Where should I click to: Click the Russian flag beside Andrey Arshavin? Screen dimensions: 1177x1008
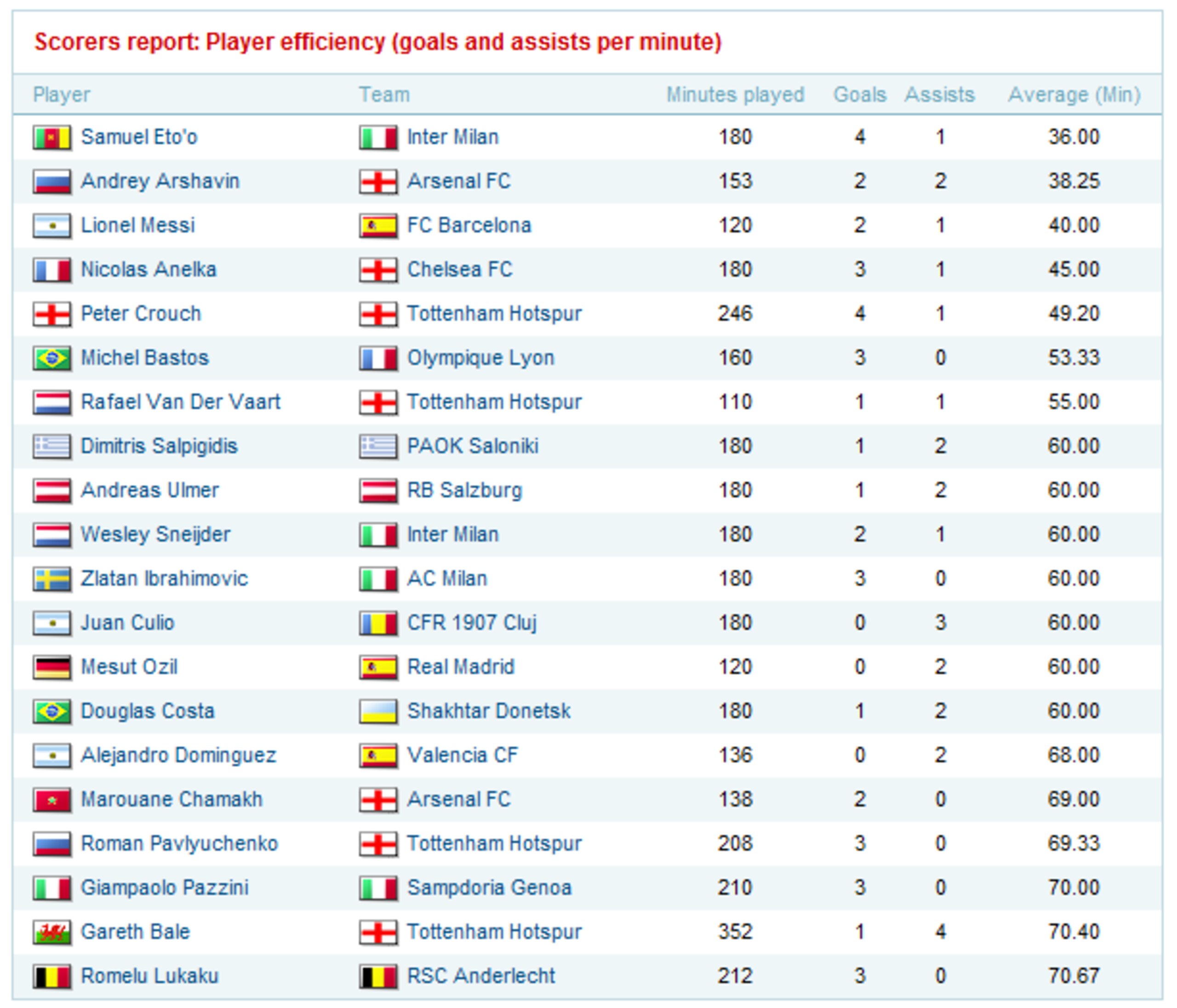[52, 182]
